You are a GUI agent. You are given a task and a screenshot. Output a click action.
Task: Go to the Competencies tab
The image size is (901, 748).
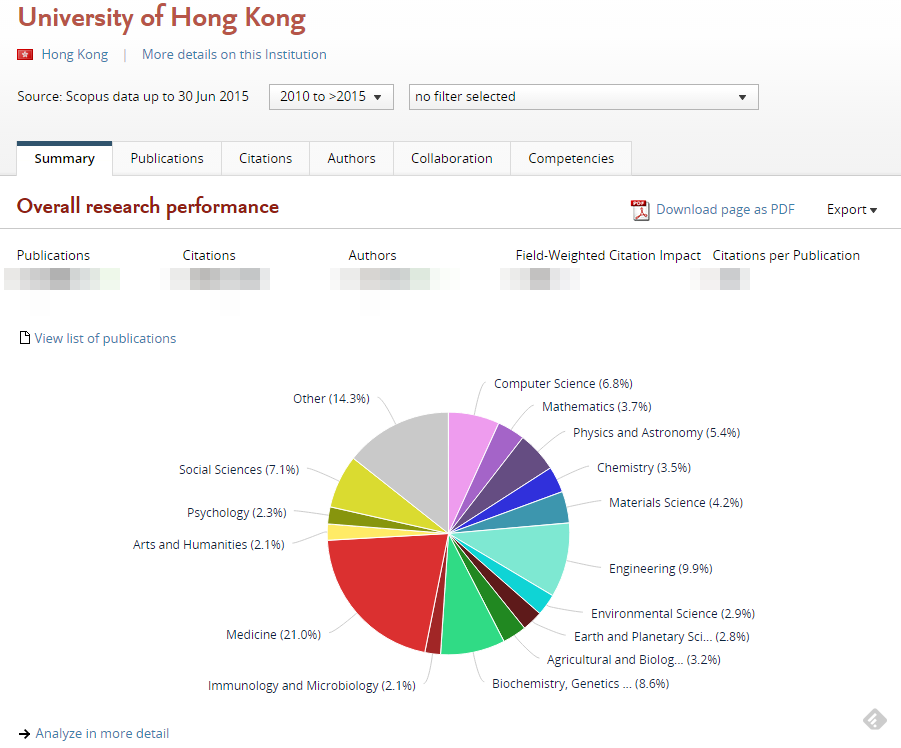tap(571, 159)
